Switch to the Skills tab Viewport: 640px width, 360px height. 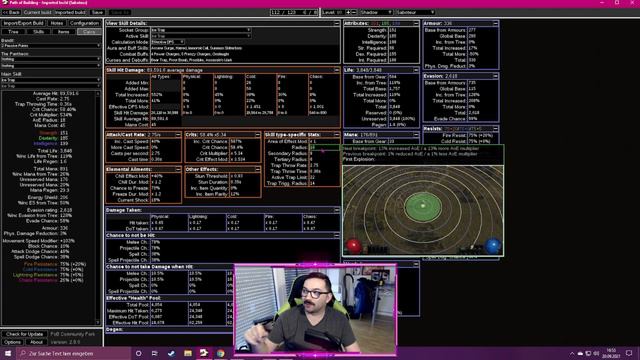(38, 31)
